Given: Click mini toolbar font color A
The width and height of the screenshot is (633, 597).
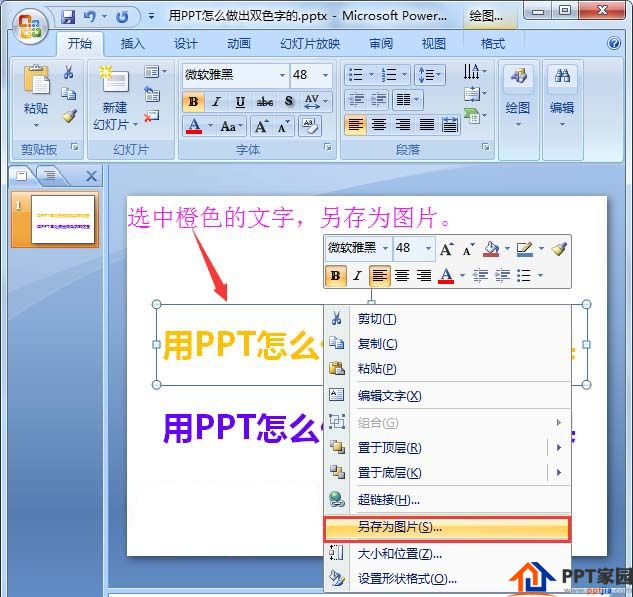Looking at the screenshot, I should [x=446, y=276].
